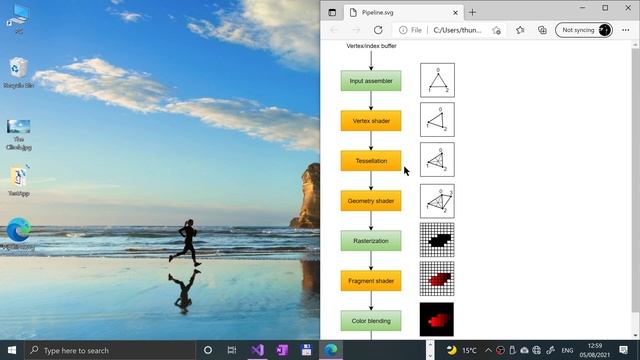Open the Favorites list

pyautogui.click(x=520, y=30)
